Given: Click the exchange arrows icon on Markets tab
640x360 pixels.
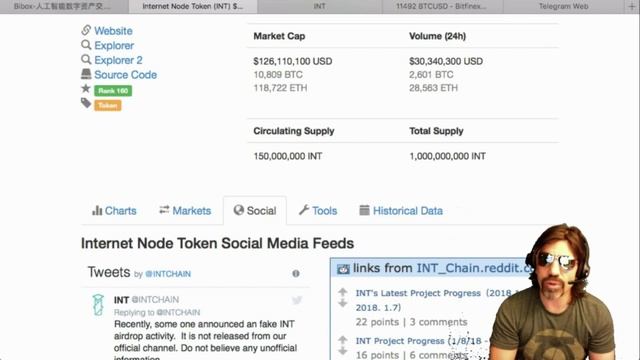Looking at the screenshot, I should 164,210.
